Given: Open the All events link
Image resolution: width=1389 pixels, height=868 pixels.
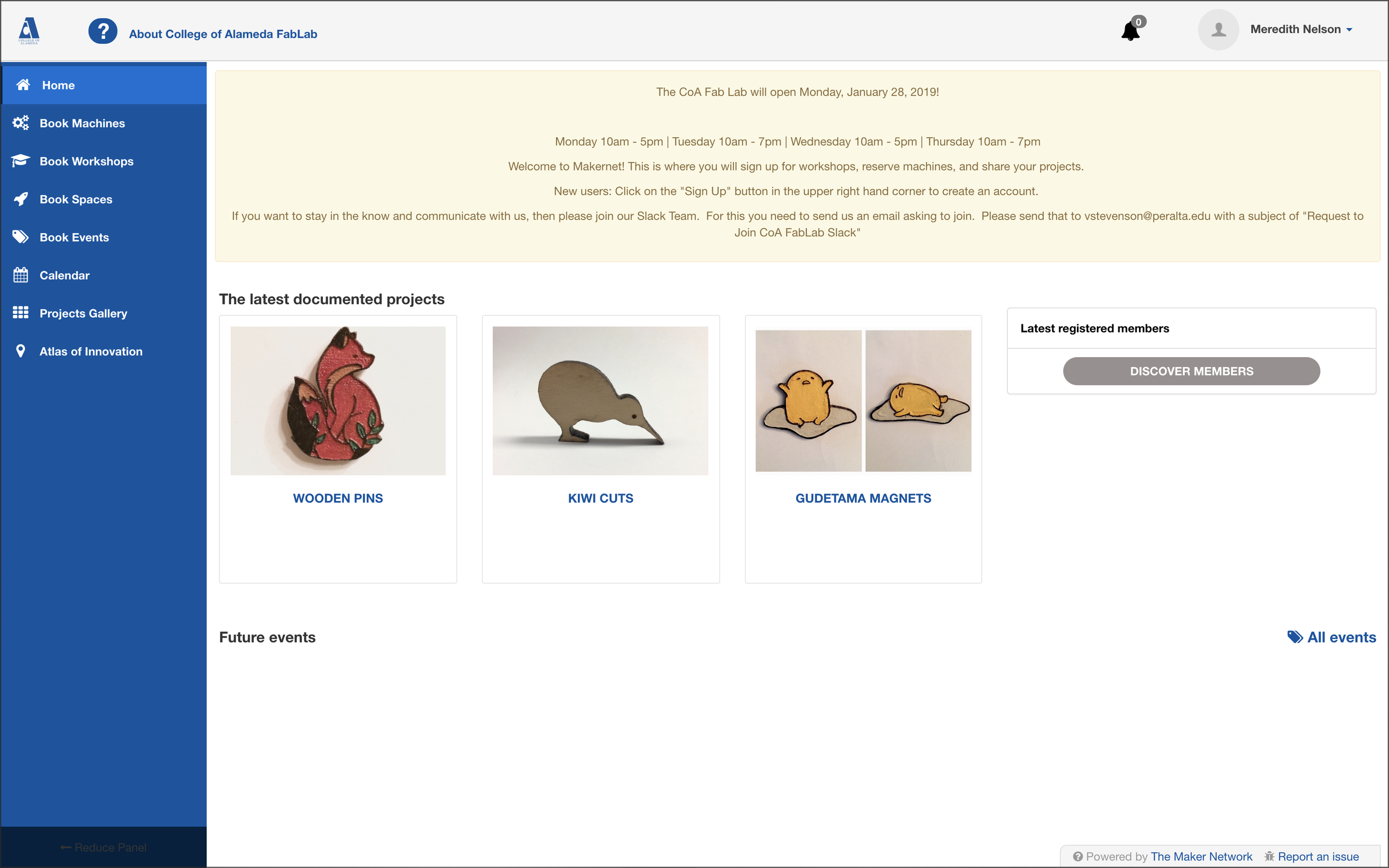Looking at the screenshot, I should (x=1341, y=637).
